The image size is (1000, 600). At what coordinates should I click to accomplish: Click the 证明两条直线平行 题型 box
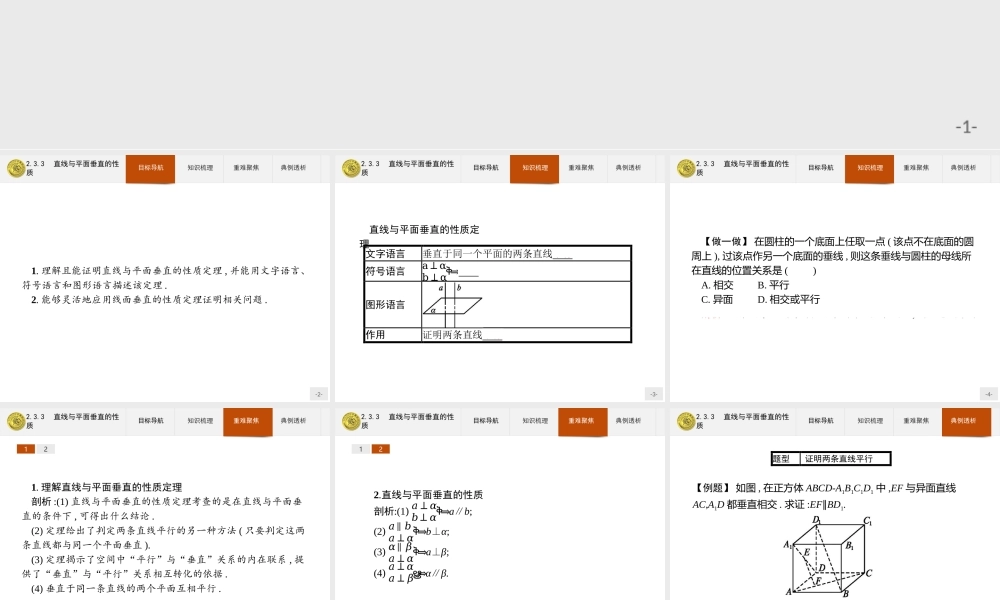pos(833,459)
